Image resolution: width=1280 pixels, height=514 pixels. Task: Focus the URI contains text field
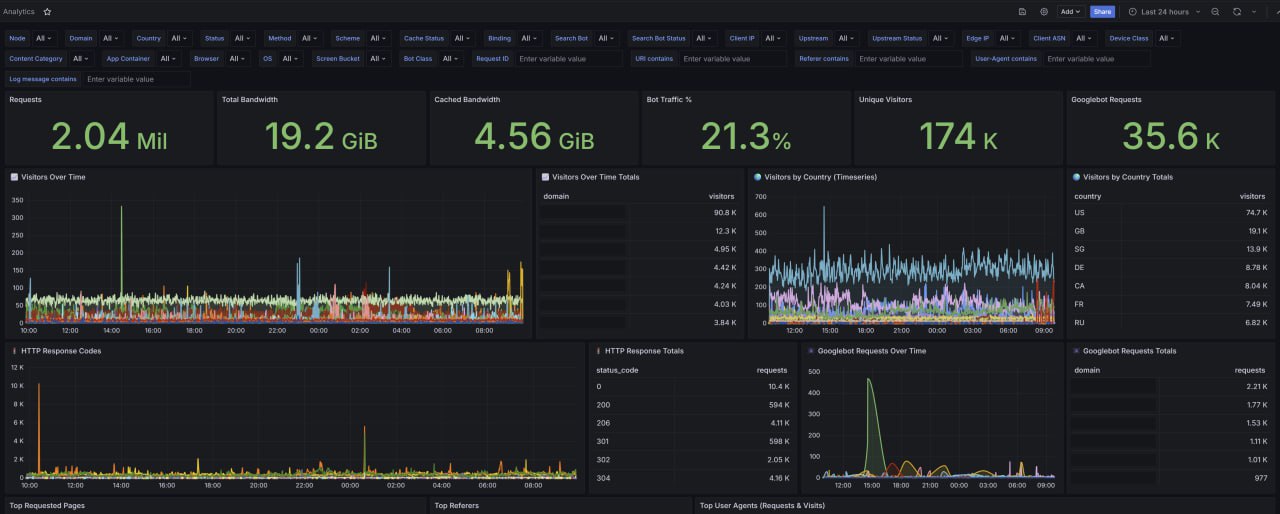[x=732, y=59]
